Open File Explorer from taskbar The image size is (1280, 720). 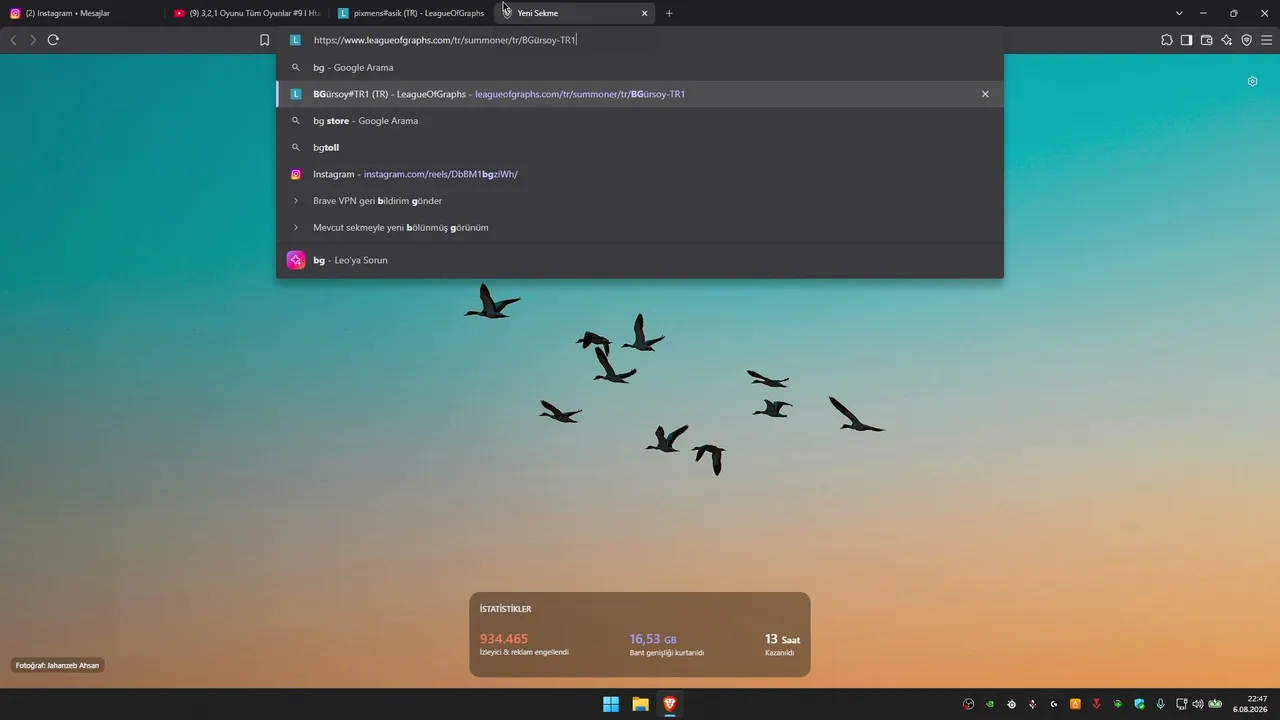640,704
